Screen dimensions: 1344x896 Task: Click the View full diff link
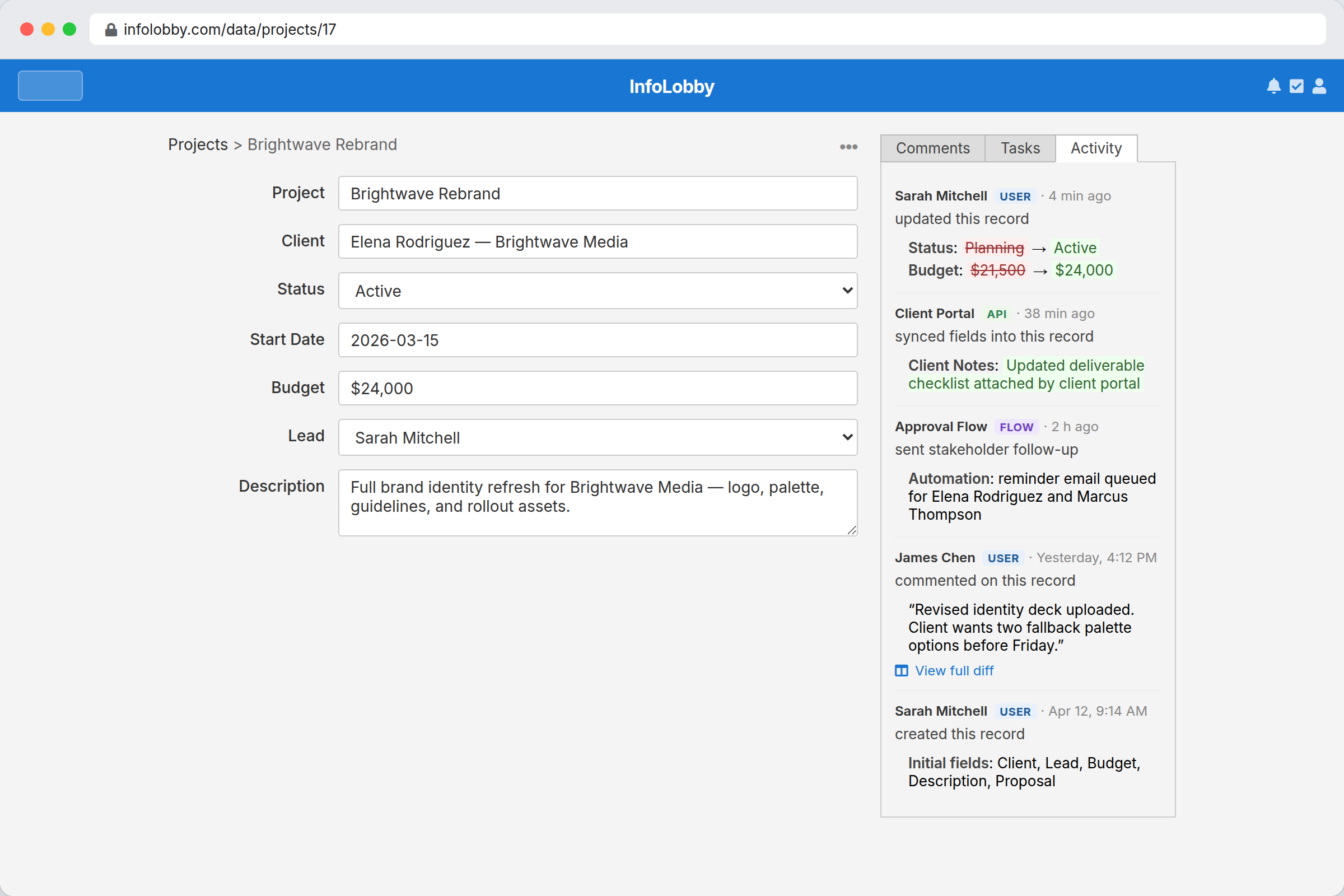(x=954, y=670)
